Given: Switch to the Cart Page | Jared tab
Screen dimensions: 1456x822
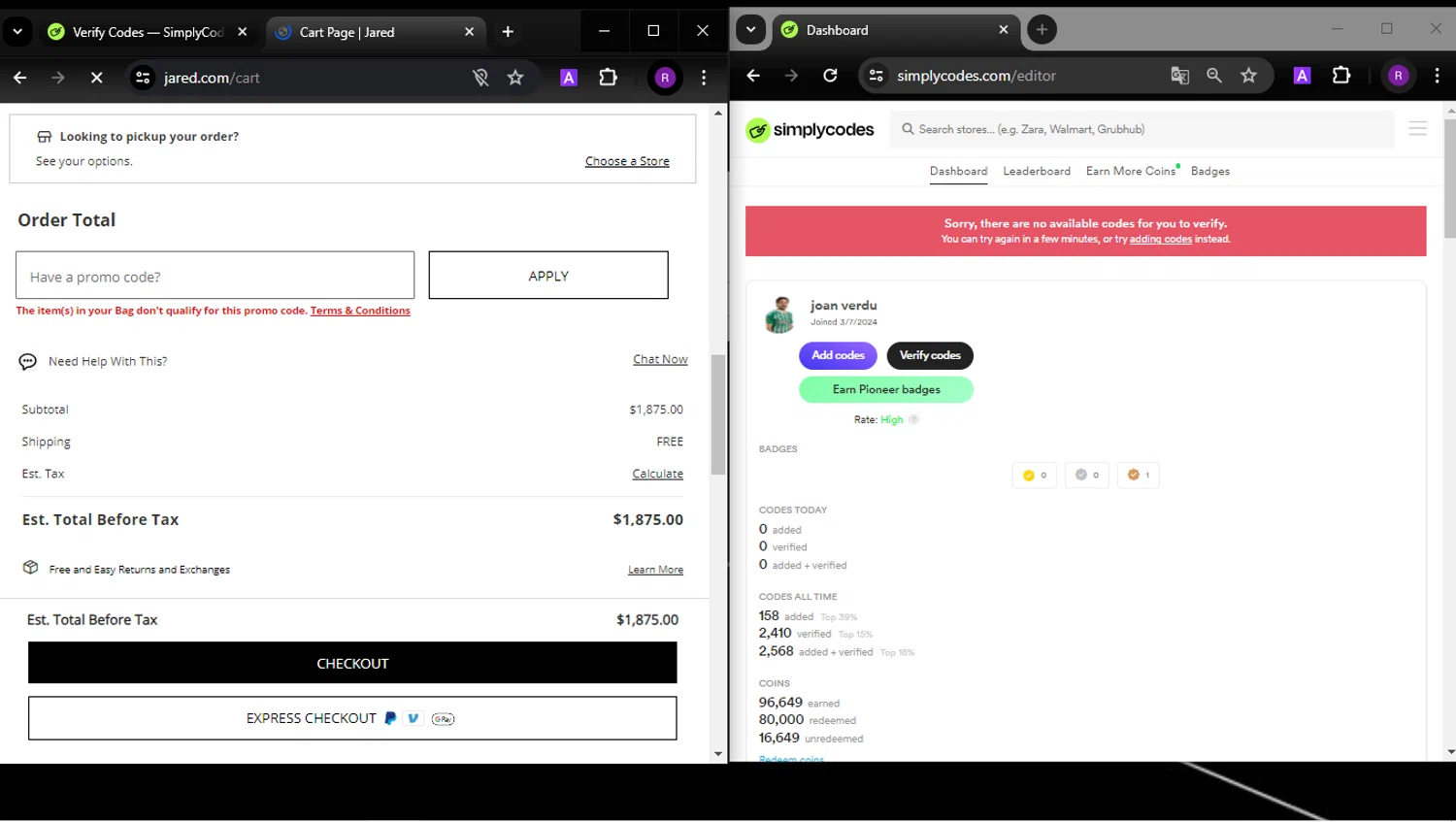Looking at the screenshot, I should (x=375, y=32).
